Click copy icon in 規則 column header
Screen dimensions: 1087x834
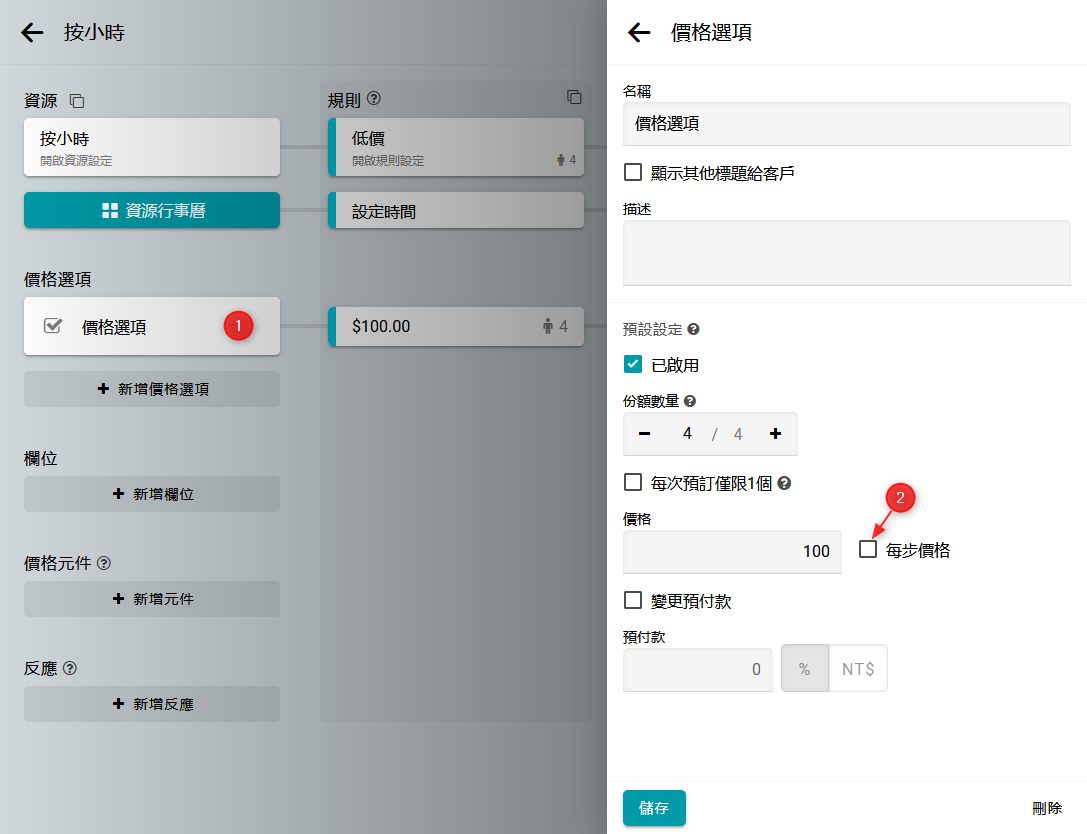click(574, 97)
